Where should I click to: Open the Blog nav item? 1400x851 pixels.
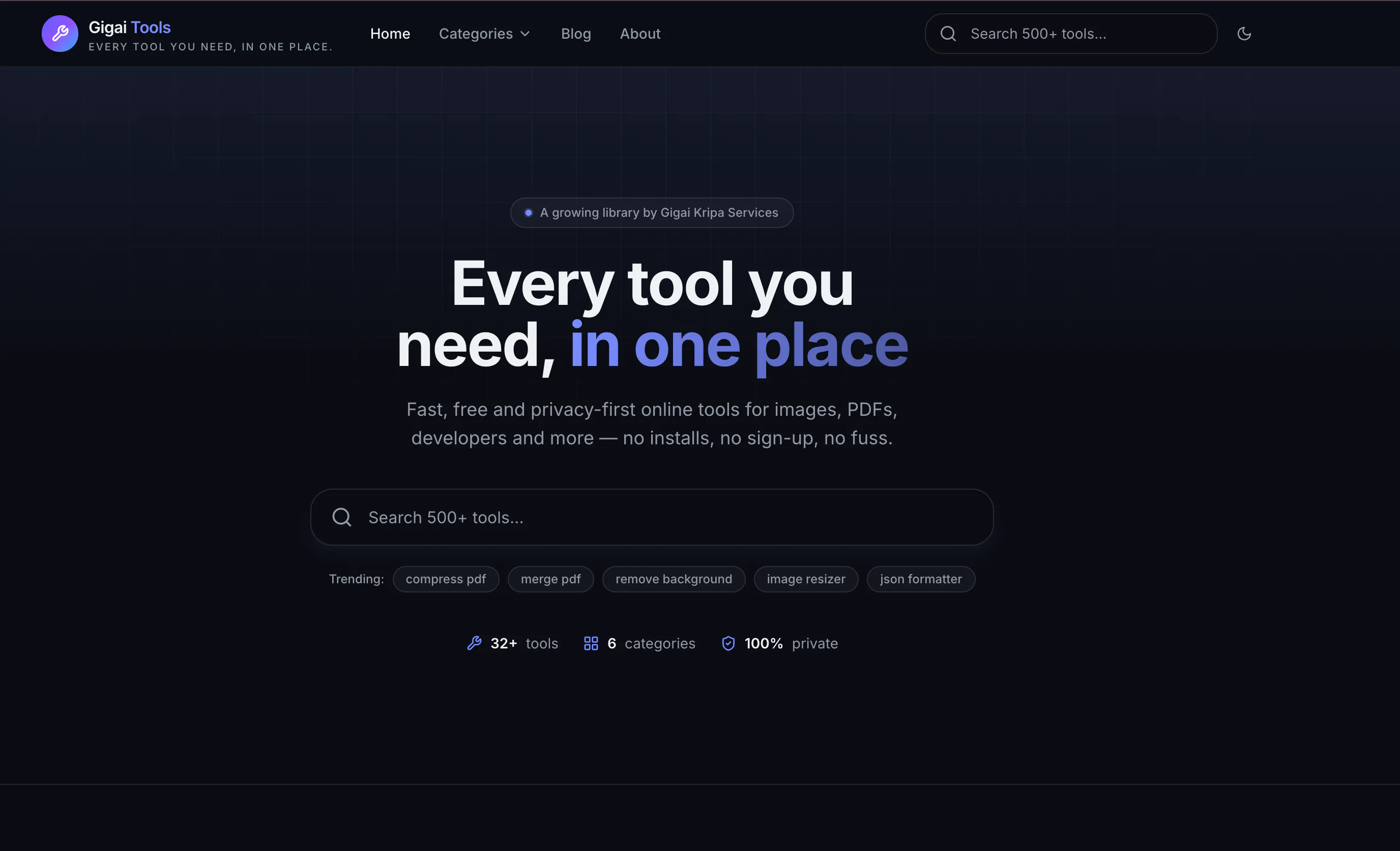(x=575, y=34)
